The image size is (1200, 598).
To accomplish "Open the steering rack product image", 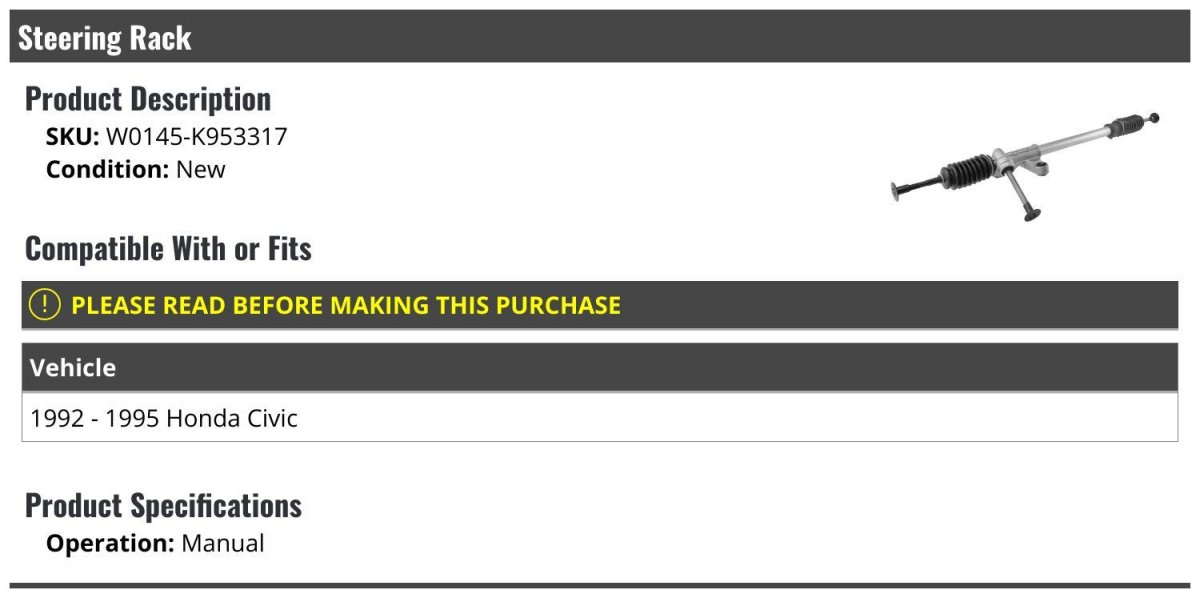I will tap(1025, 166).
